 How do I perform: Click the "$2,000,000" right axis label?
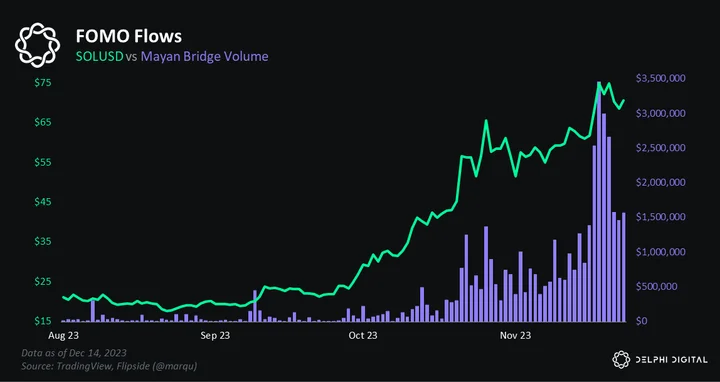661,182
